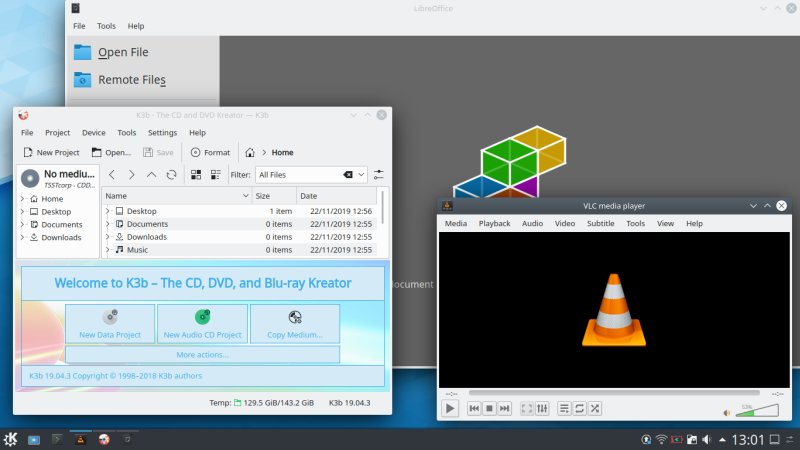Click the VLC play button

pyautogui.click(x=450, y=408)
